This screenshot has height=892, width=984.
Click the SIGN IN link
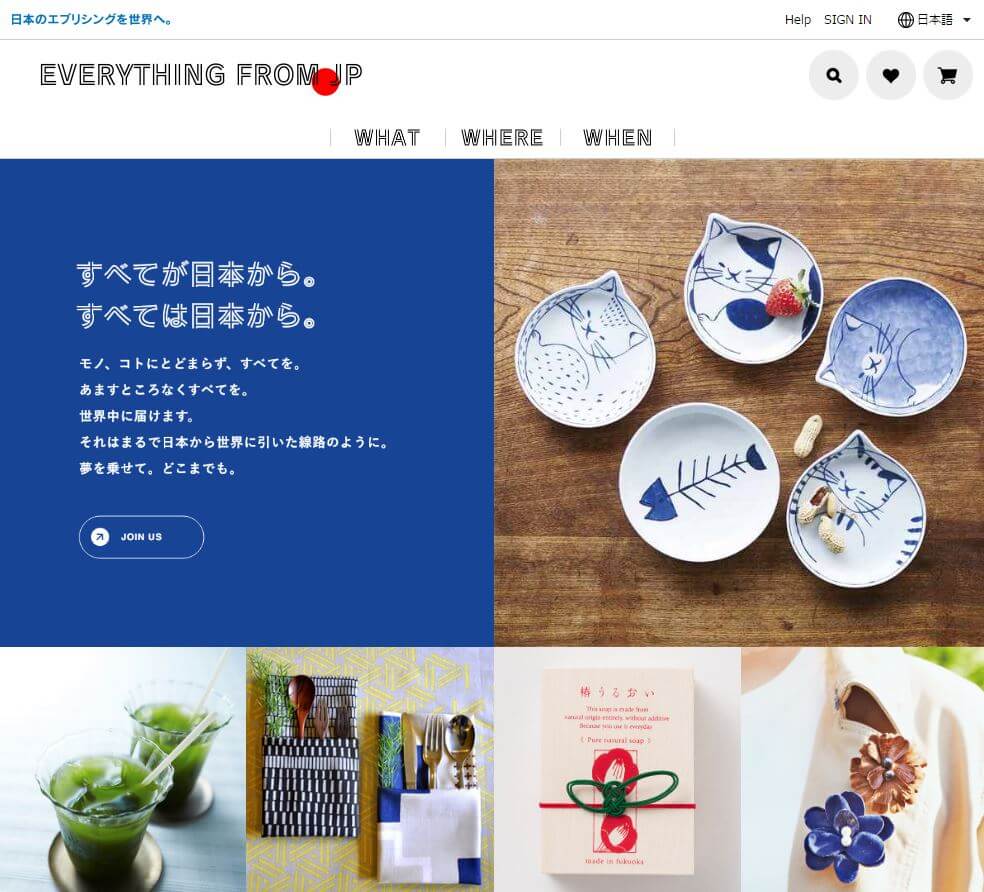[x=847, y=20]
